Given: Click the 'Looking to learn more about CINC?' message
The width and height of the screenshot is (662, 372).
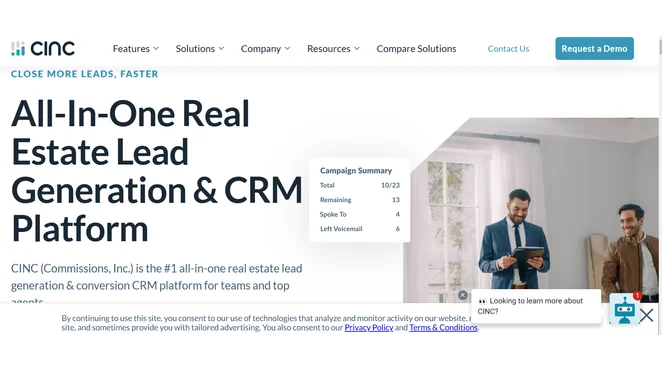Looking at the screenshot, I should tap(536, 306).
